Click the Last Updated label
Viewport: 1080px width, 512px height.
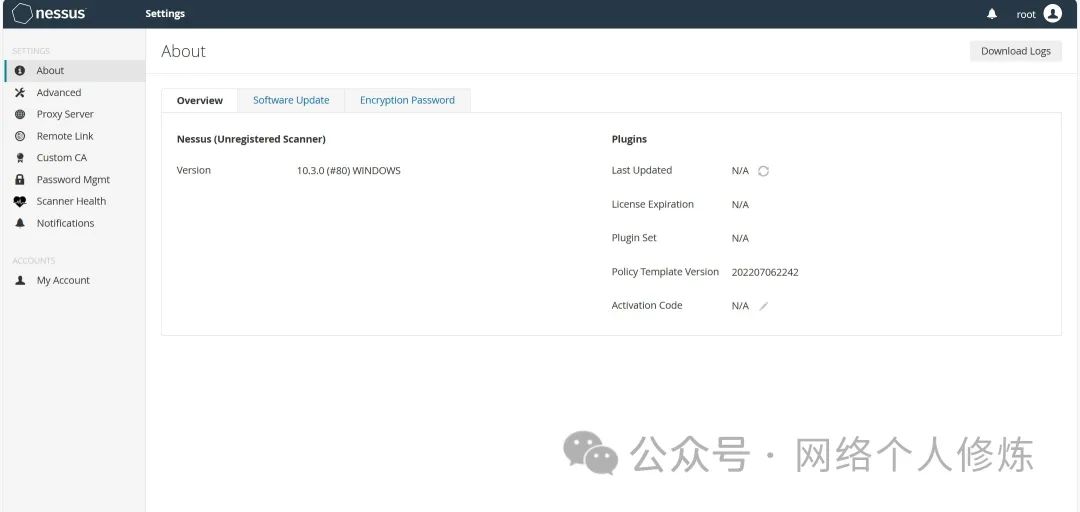(642, 170)
